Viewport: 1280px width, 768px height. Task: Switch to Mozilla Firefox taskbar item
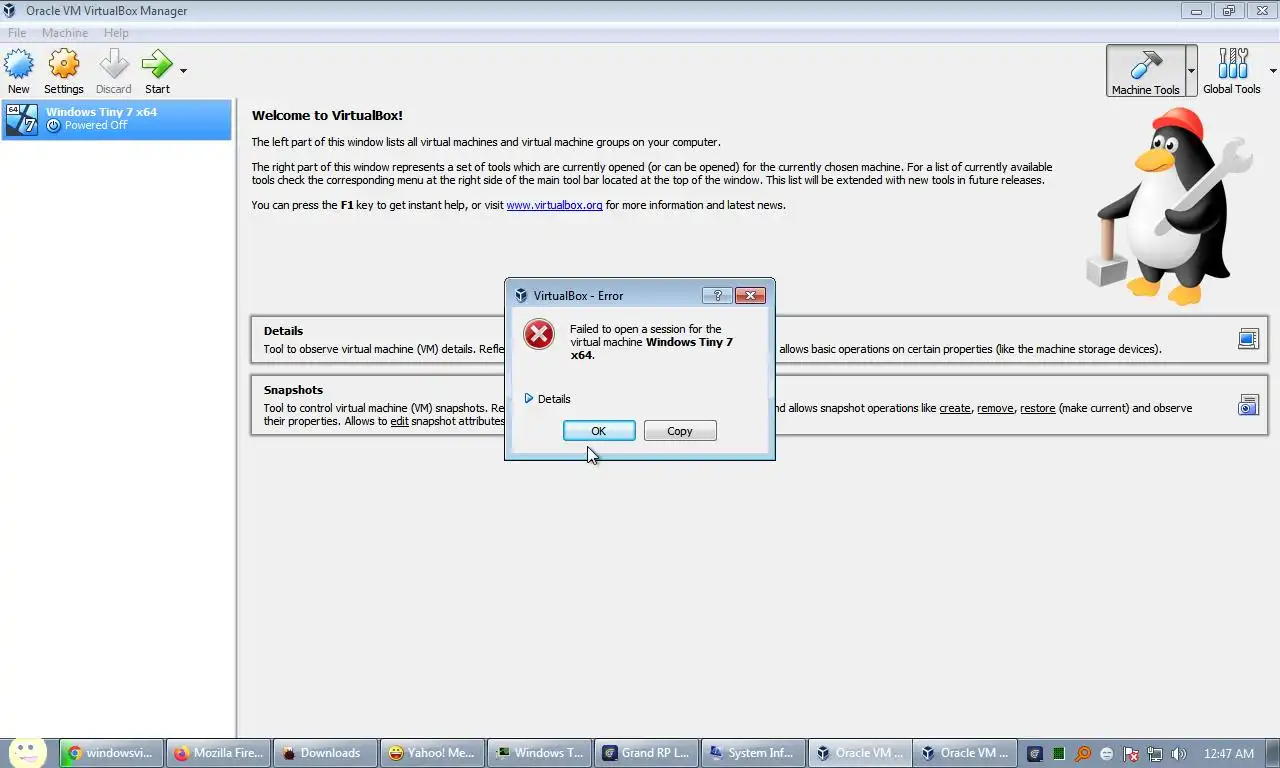[x=218, y=753]
